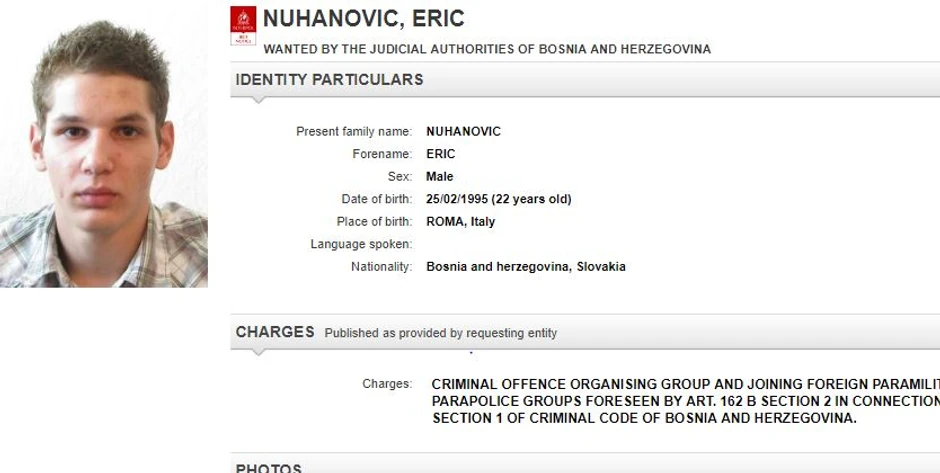Click the "Wanted by the judicial authorities" subtitle
This screenshot has width=940, height=473.
487,49
